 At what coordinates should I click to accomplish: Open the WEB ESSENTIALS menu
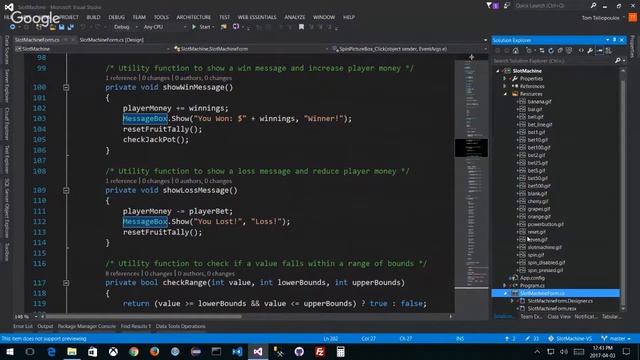pyautogui.click(x=257, y=17)
